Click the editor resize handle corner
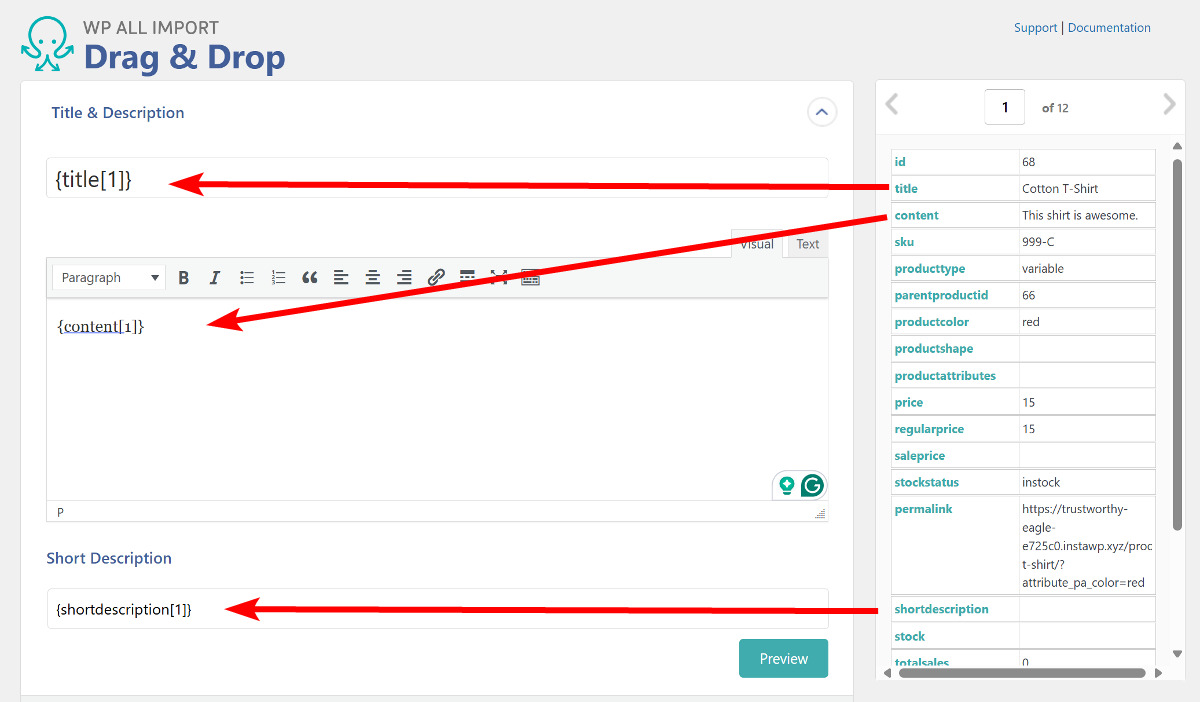 click(821, 513)
